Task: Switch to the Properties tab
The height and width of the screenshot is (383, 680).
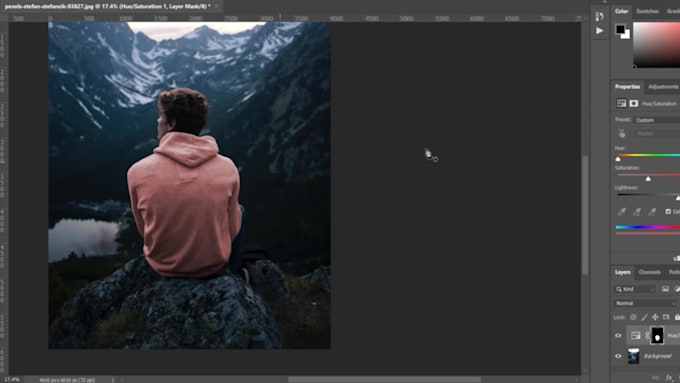Action: (x=627, y=87)
